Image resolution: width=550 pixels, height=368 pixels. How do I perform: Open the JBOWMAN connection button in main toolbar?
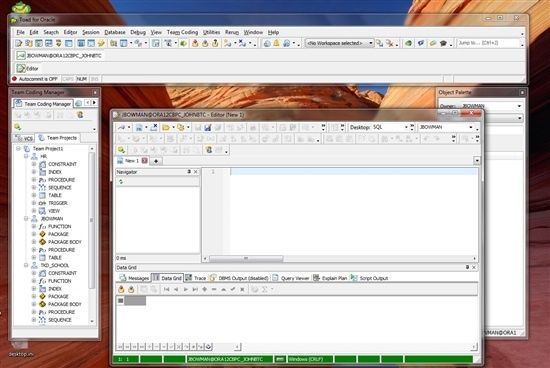[59, 56]
